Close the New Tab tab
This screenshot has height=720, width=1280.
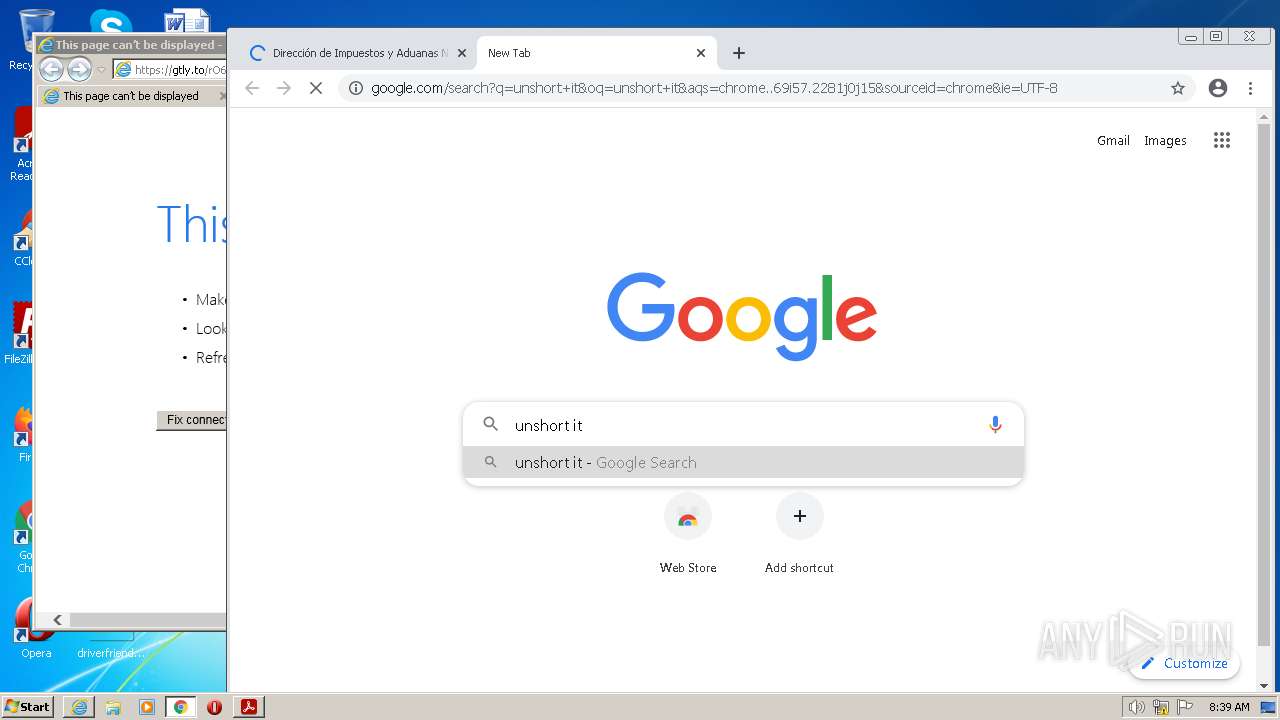pos(701,53)
